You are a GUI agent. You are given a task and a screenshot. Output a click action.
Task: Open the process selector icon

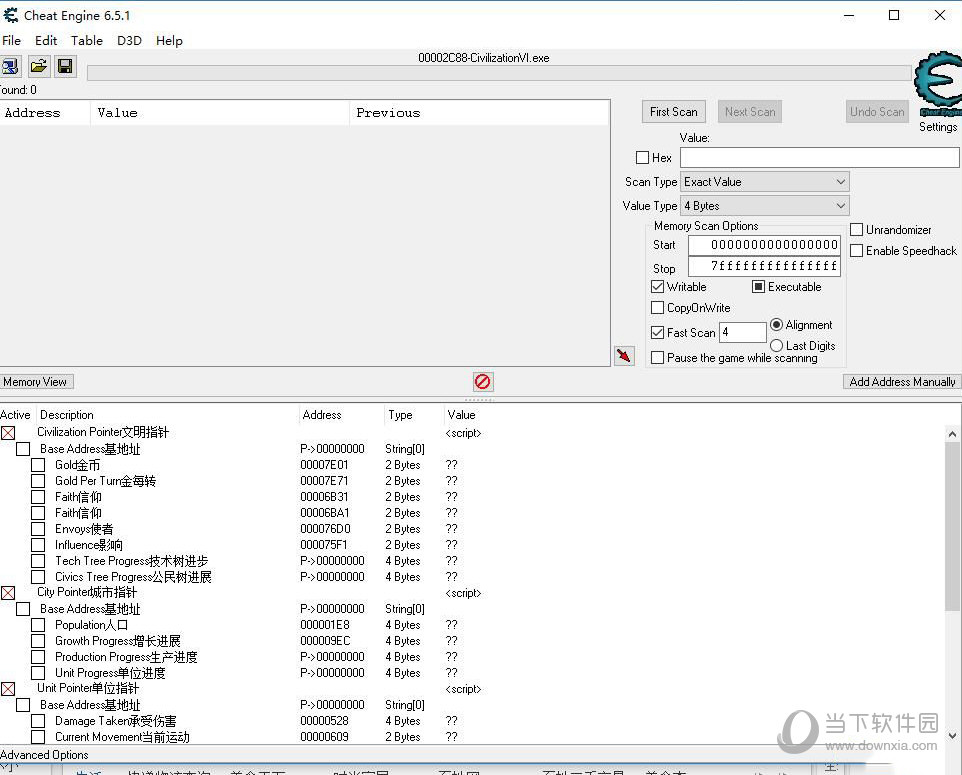click(10, 66)
